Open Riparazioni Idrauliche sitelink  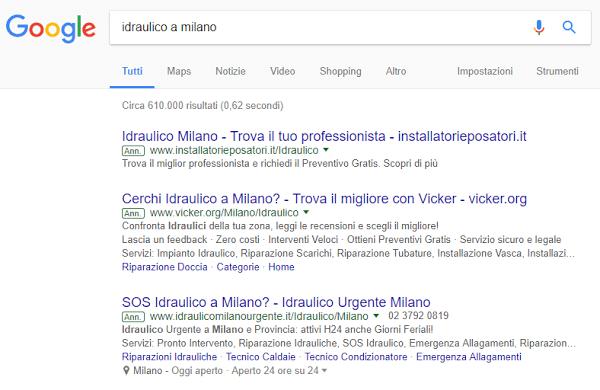pyautogui.click(x=169, y=357)
